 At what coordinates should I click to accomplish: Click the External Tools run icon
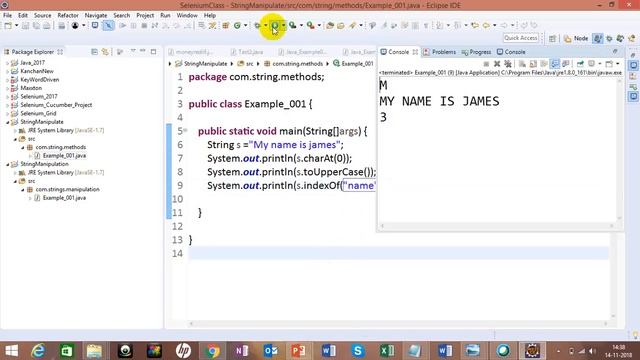pos(311,25)
